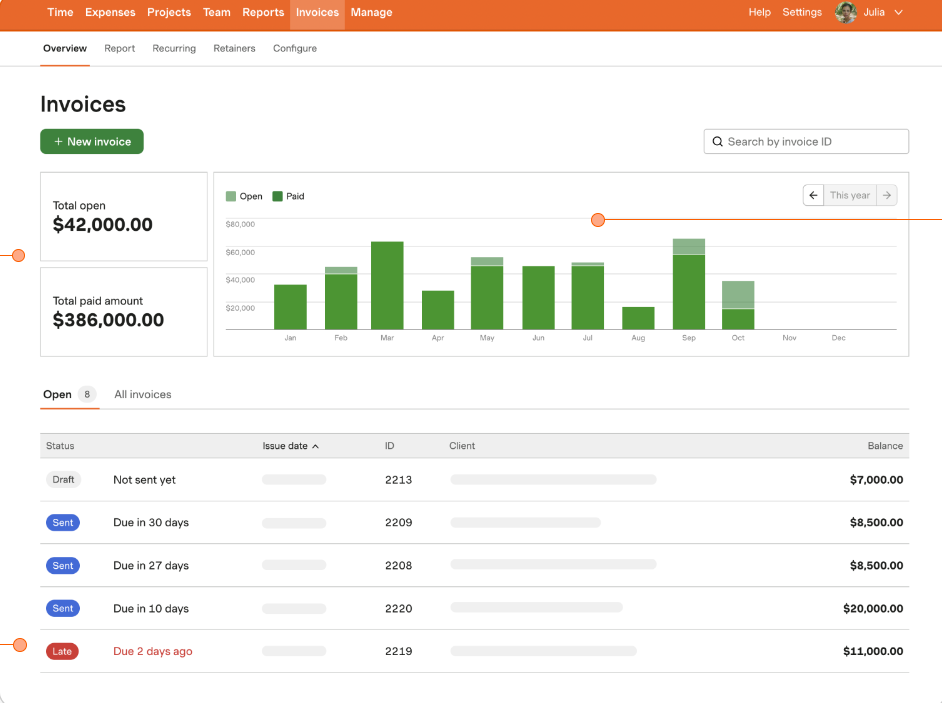Click the Draft status badge
942x703 pixels.
(63, 479)
